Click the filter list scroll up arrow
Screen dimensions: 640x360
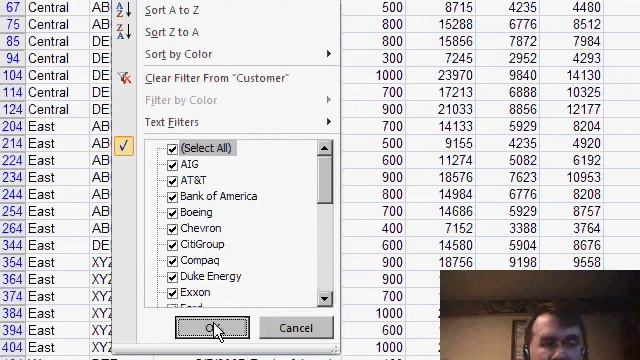click(324, 148)
